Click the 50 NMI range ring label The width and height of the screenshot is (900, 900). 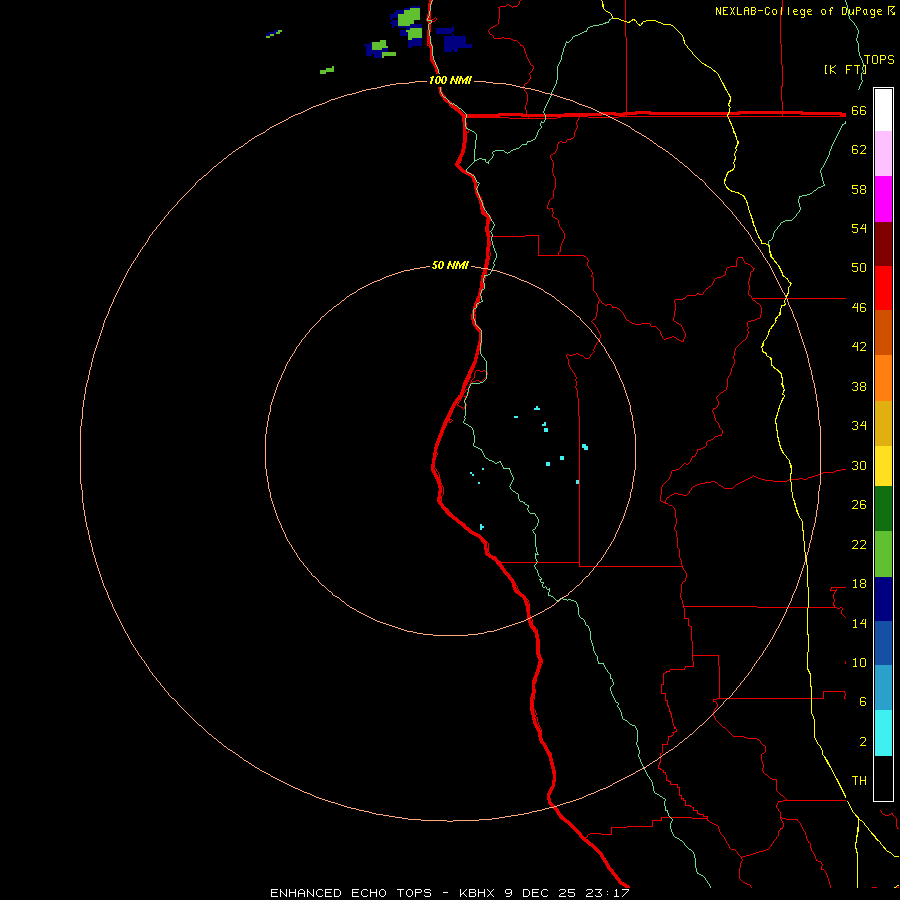(450, 265)
